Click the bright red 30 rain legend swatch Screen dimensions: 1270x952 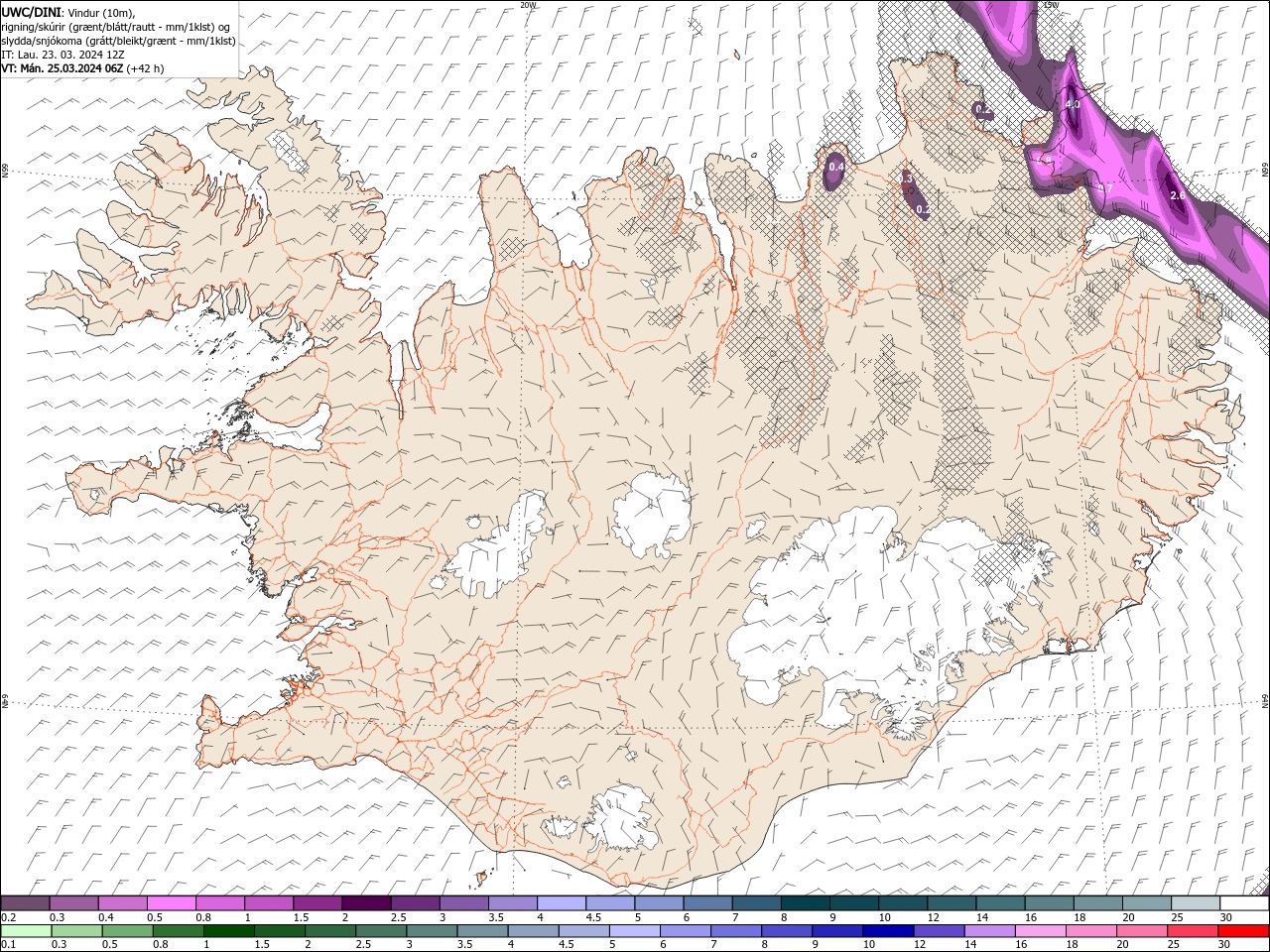(1242, 931)
